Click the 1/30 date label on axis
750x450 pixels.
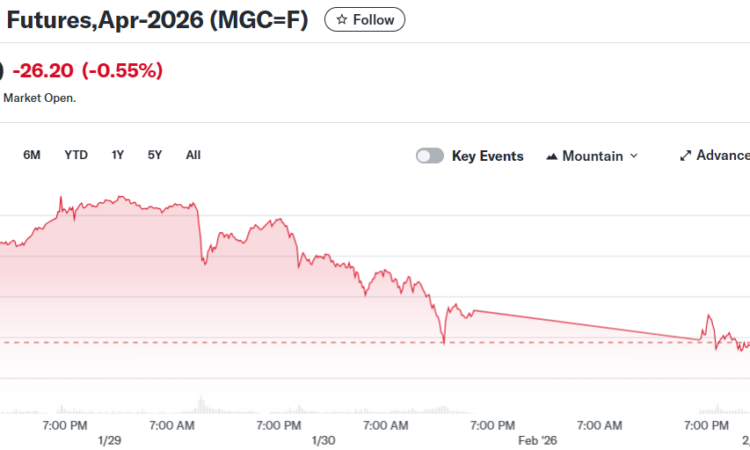point(323,440)
